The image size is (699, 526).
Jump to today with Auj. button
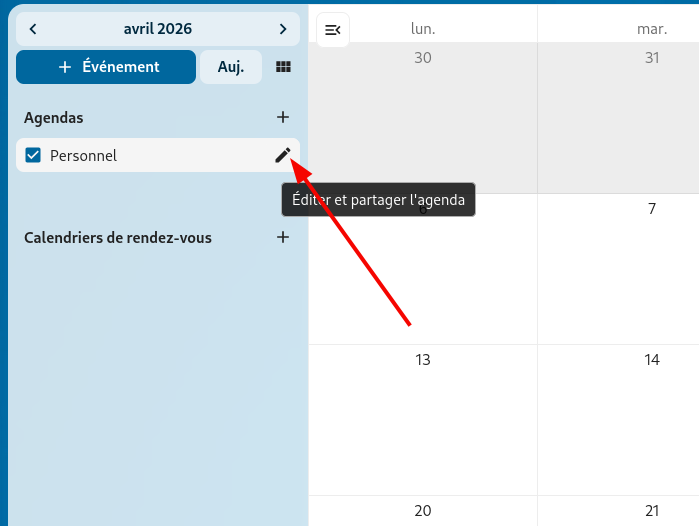click(231, 67)
